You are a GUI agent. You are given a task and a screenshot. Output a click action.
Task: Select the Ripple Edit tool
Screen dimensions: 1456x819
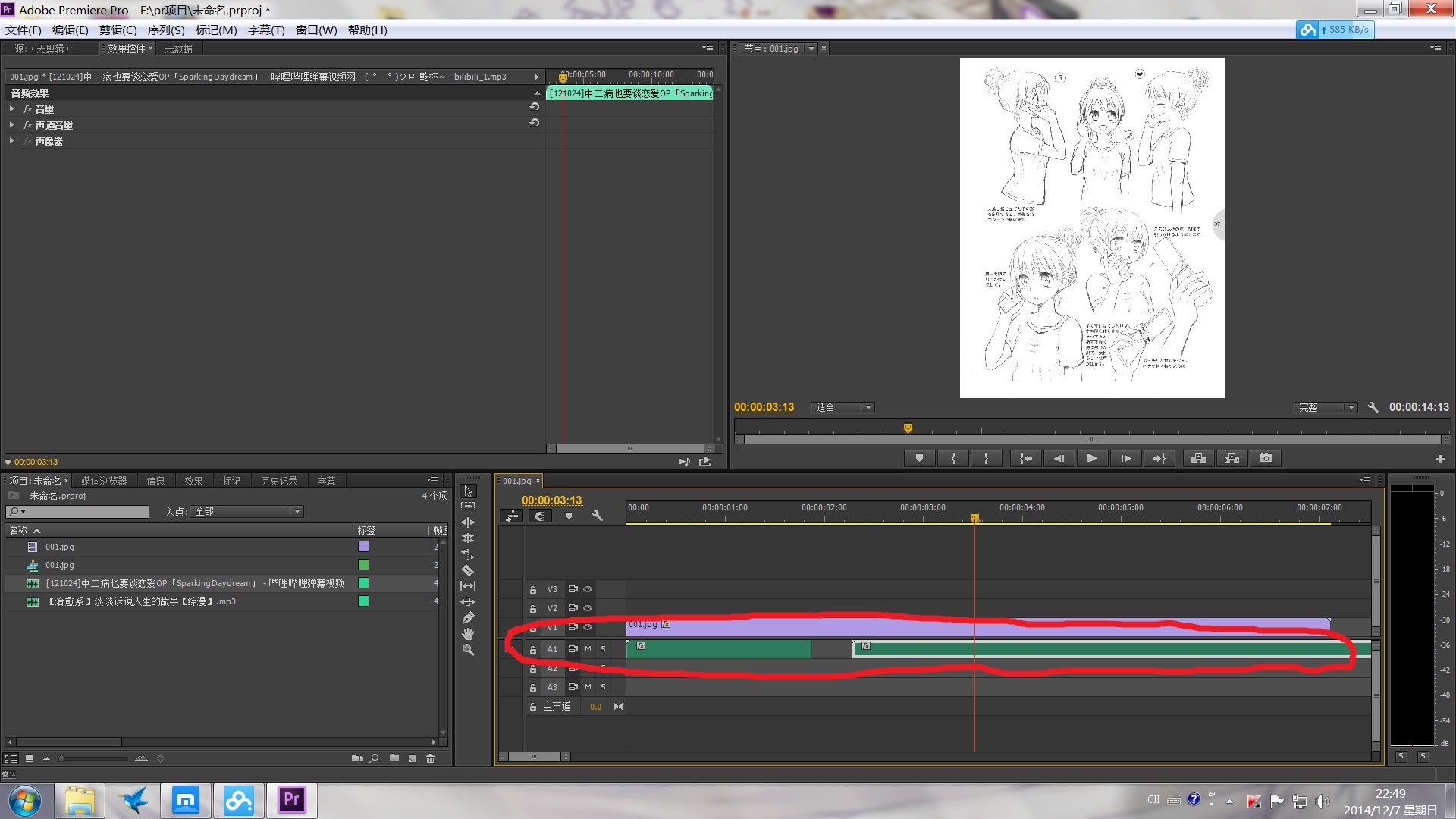coord(468,522)
